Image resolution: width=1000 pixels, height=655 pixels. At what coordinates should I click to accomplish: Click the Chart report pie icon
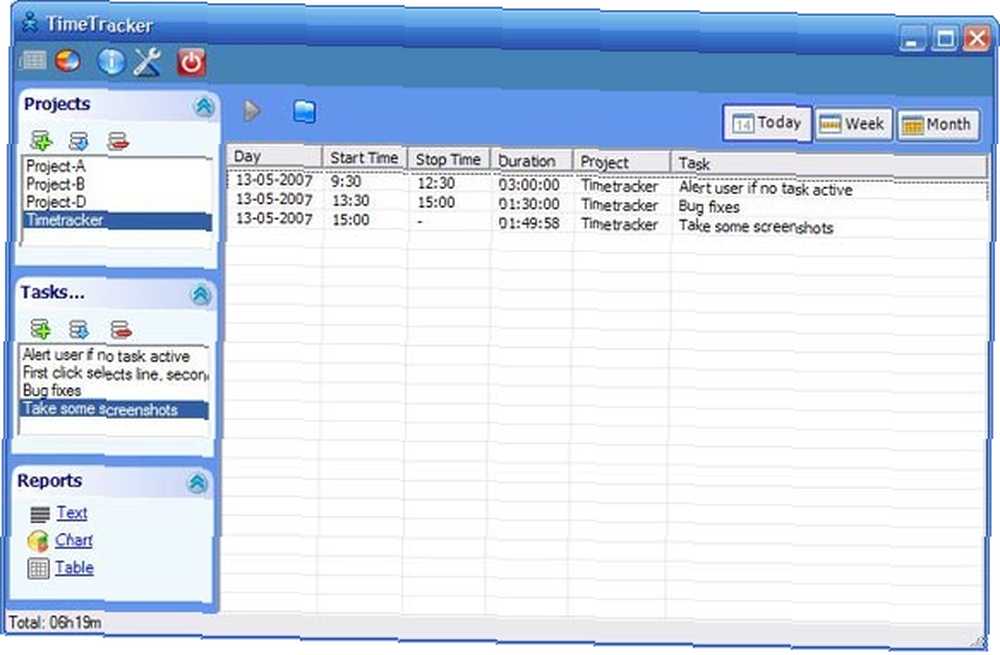click(38, 541)
